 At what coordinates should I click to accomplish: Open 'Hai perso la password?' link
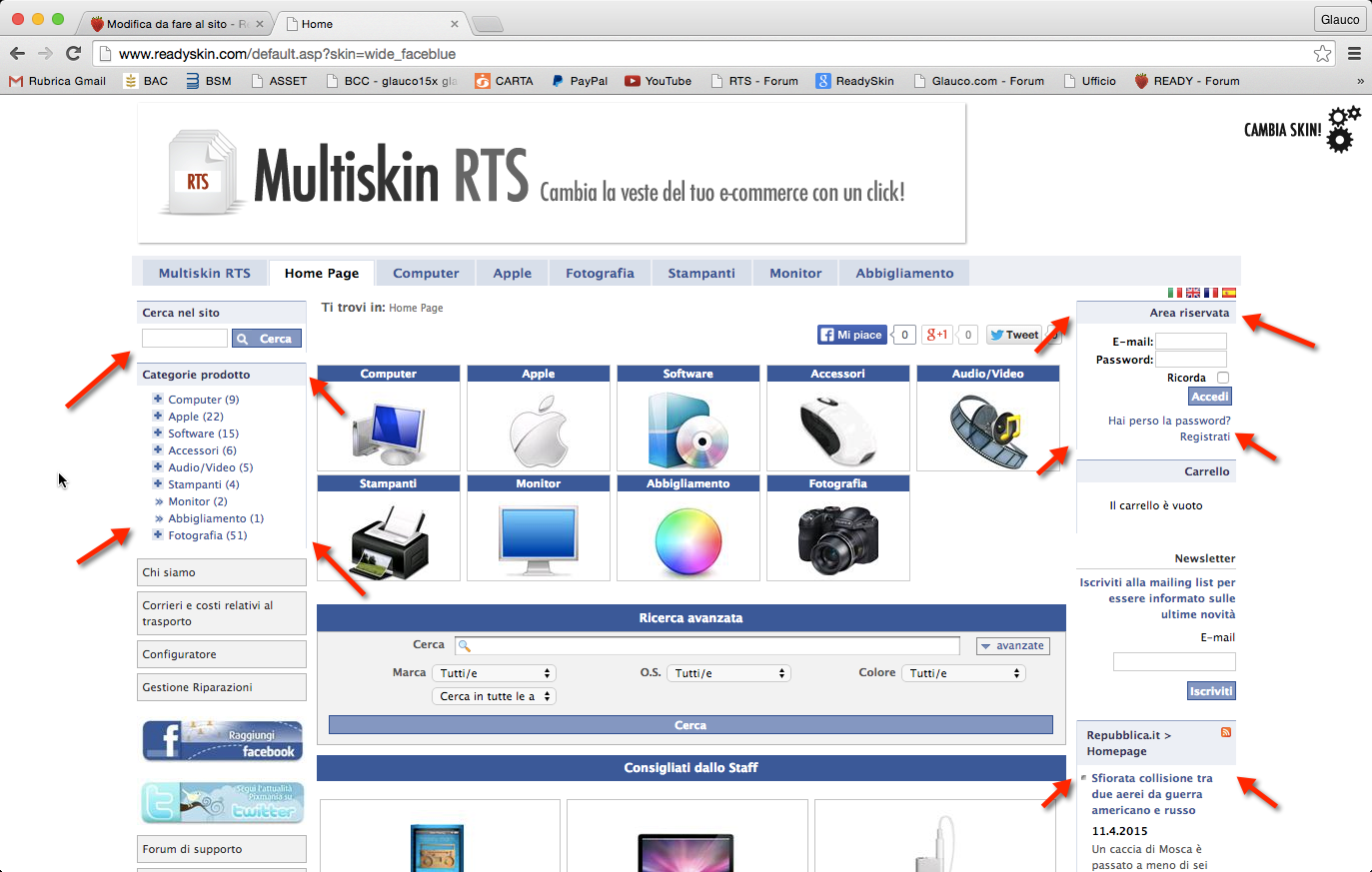click(1169, 421)
